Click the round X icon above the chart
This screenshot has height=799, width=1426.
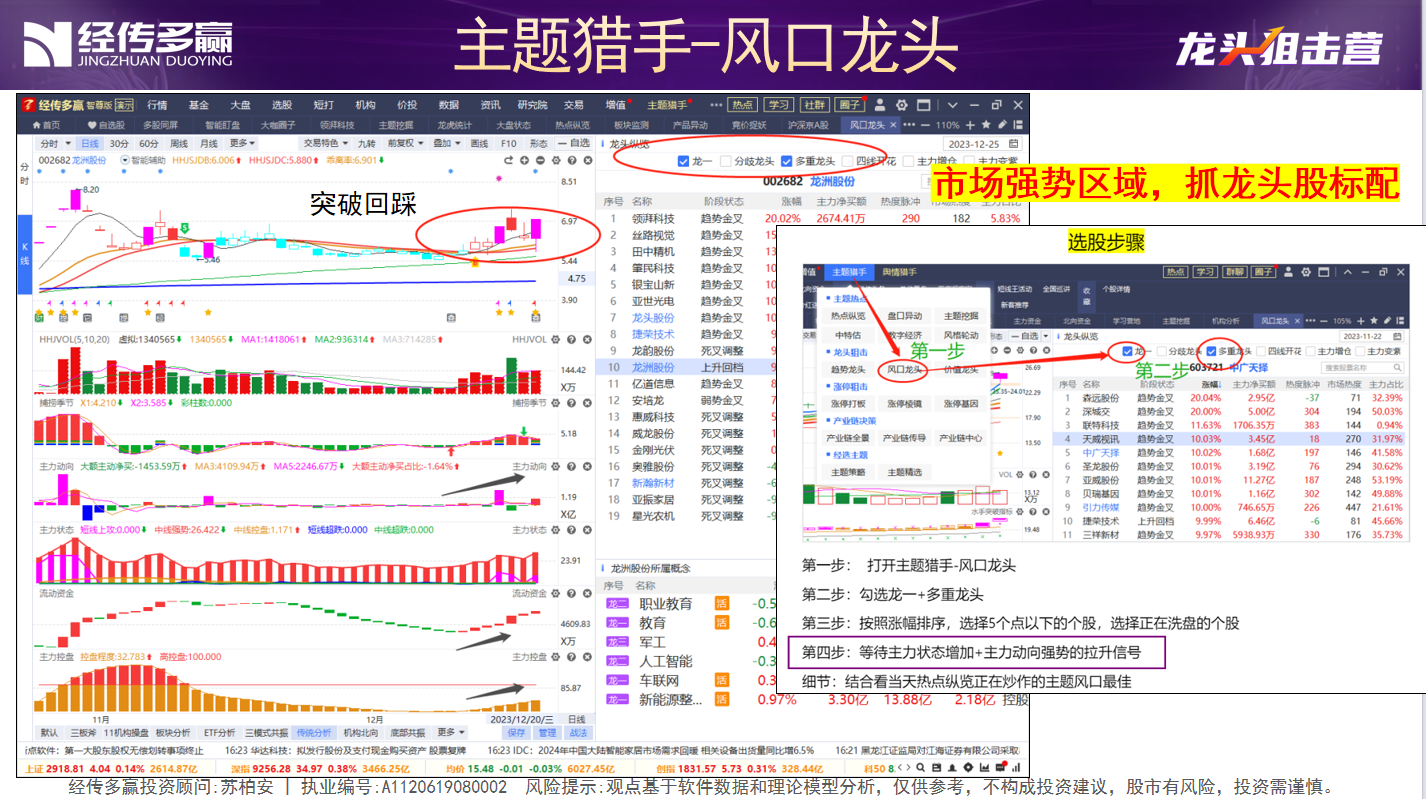[588, 160]
